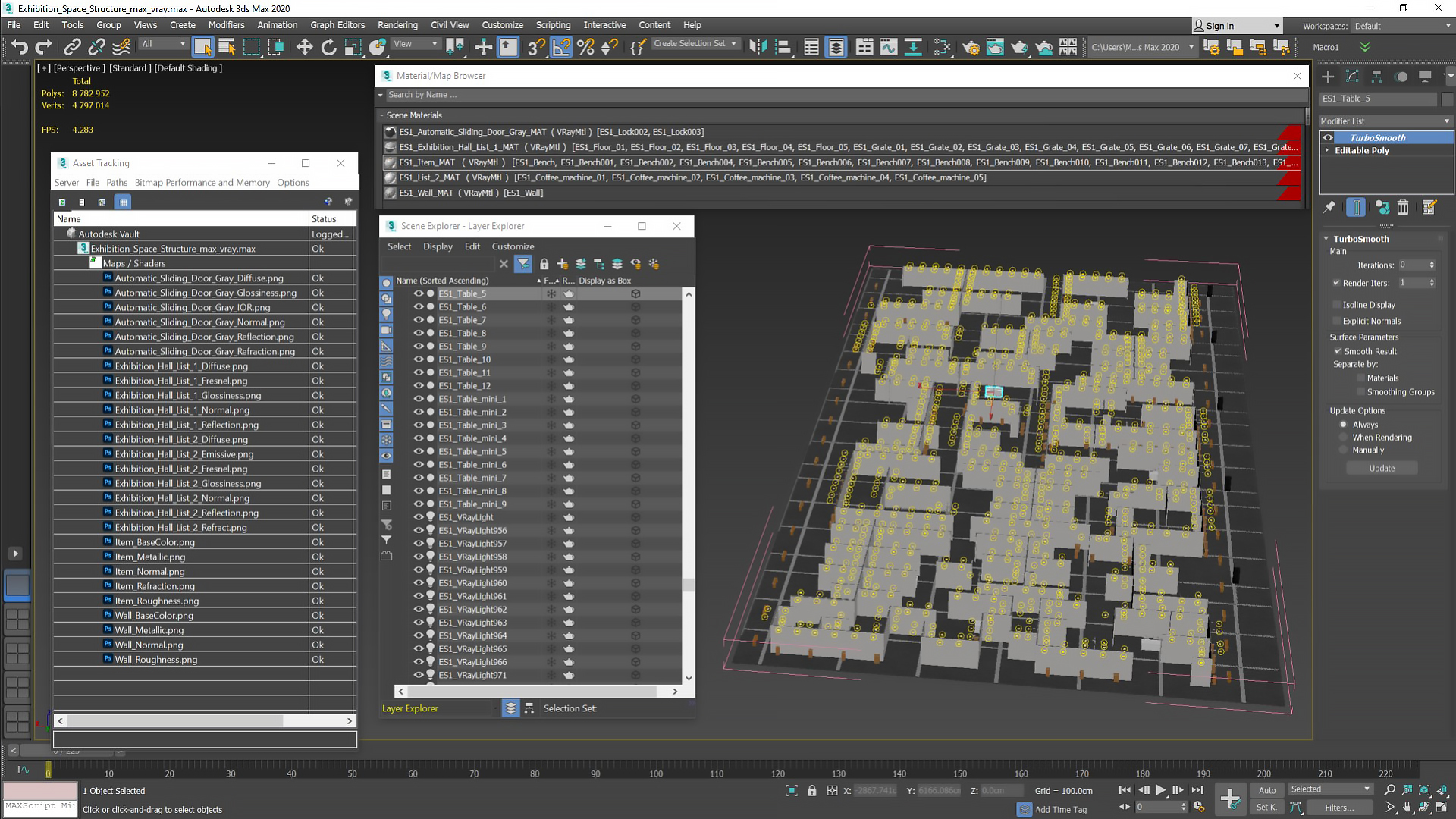1456x819 pixels.
Task: Open Customize menu in Scene Explorer
Action: (513, 246)
